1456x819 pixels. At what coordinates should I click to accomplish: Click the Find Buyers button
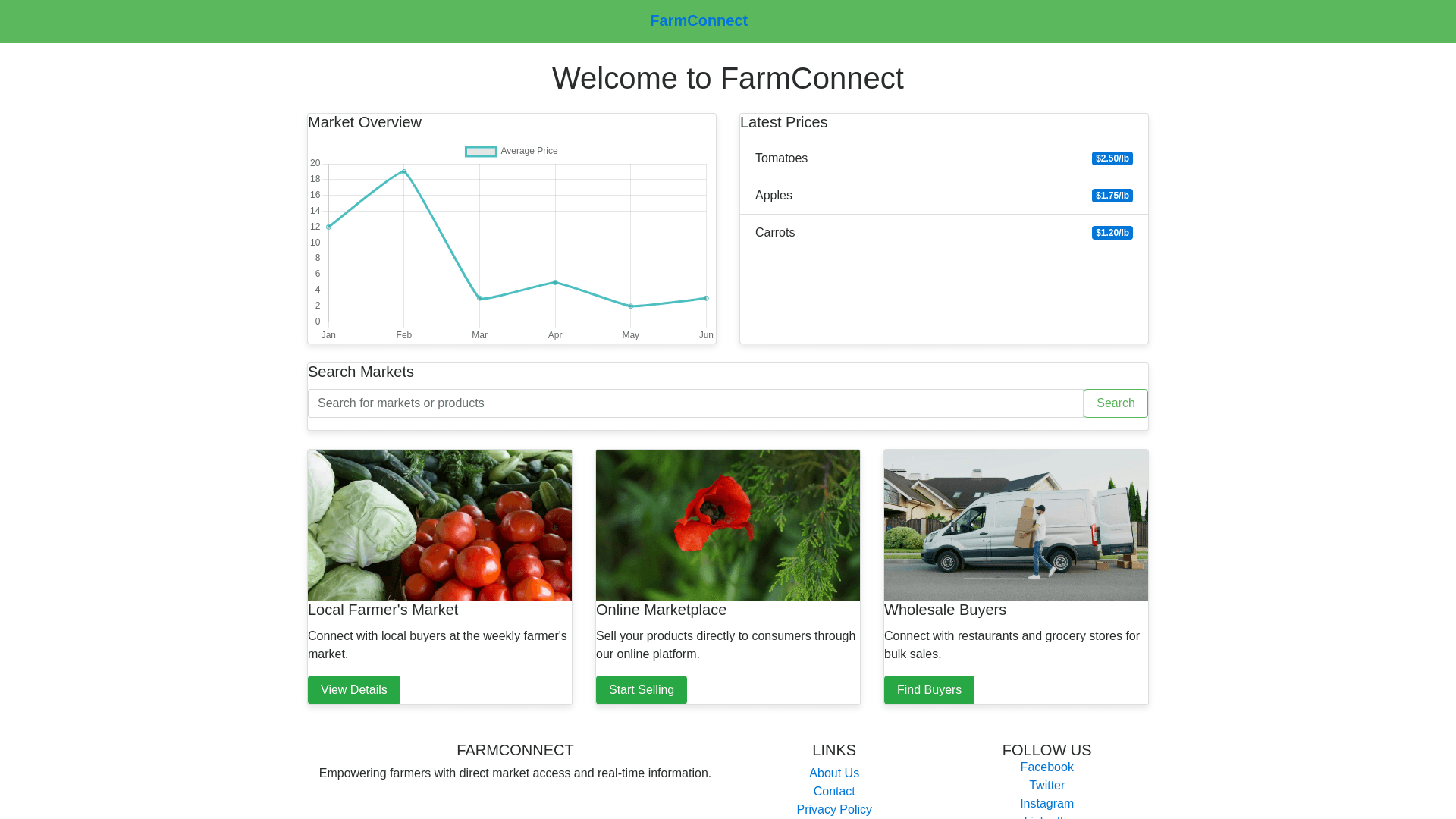point(929,690)
